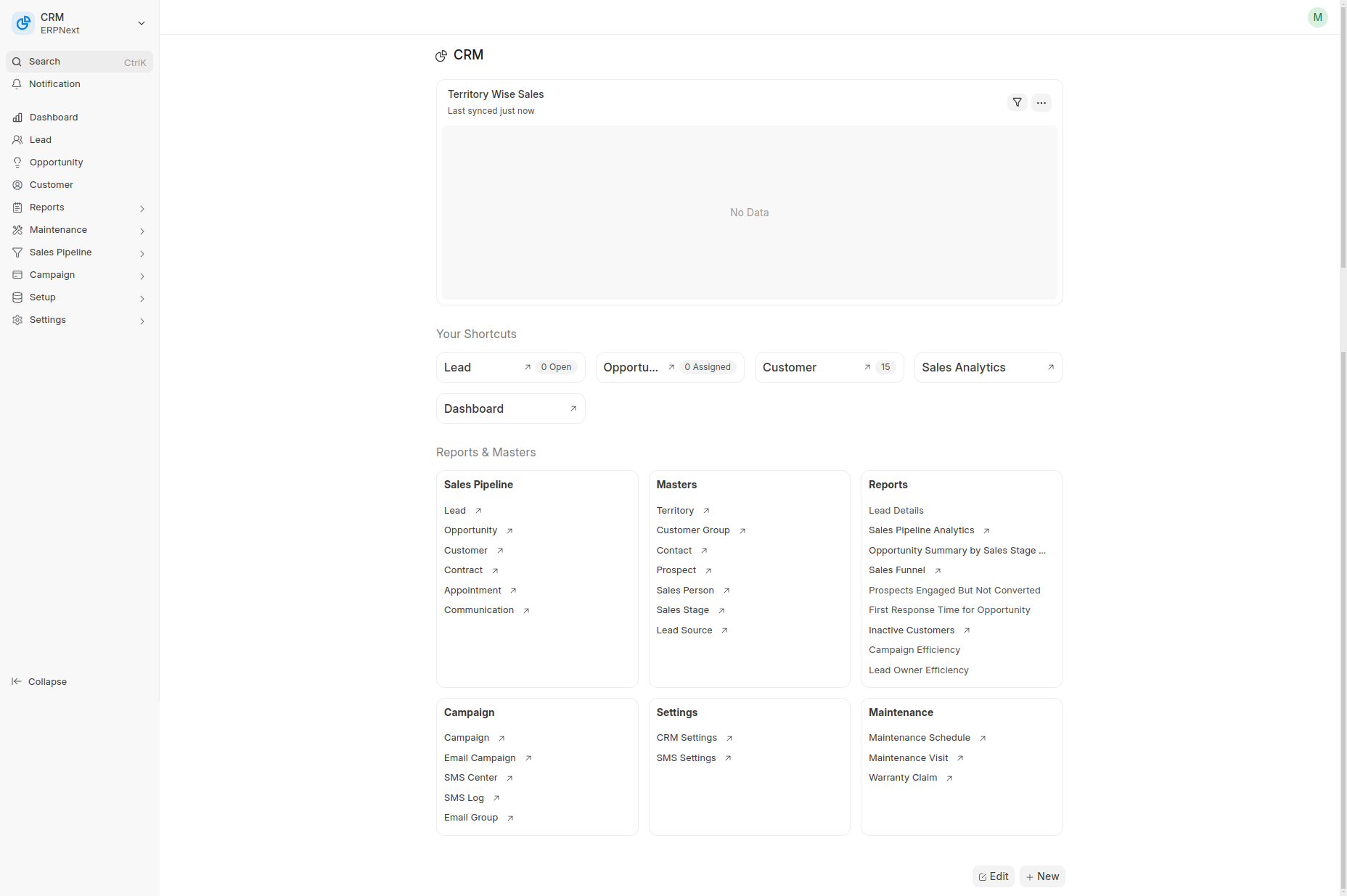Expand the Settings group in sidebar
This screenshot has height=896, width=1347.
click(142, 321)
